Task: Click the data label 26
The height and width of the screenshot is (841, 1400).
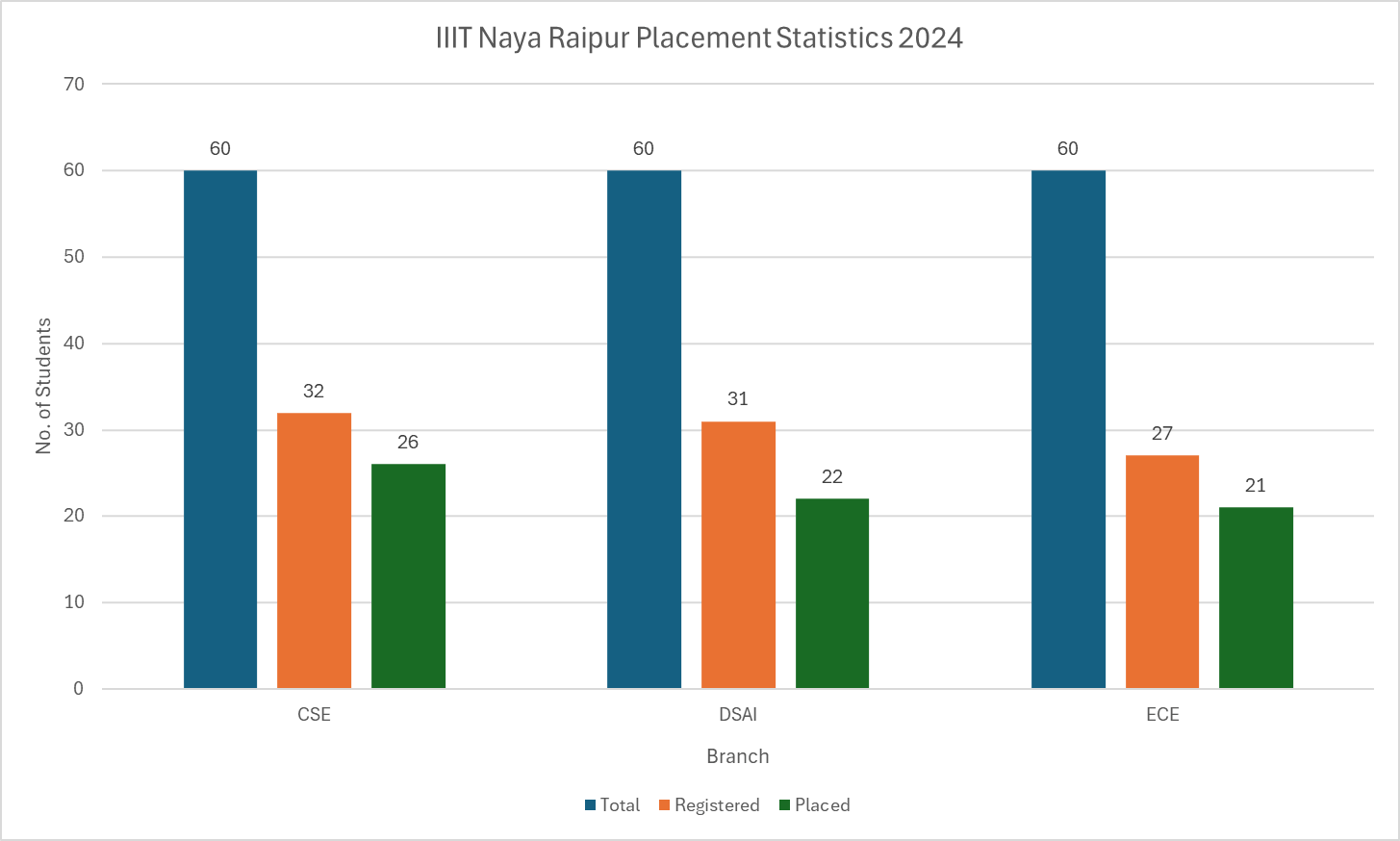Action: 408,442
